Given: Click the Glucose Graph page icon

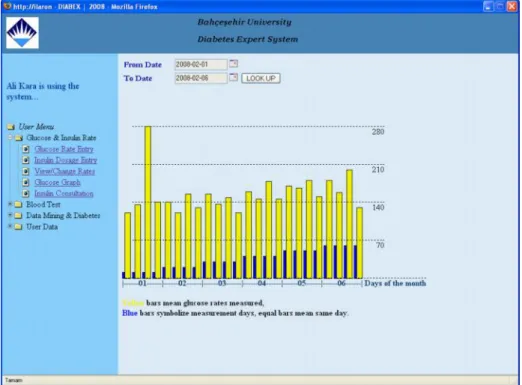Looking at the screenshot, I should pos(26,182).
